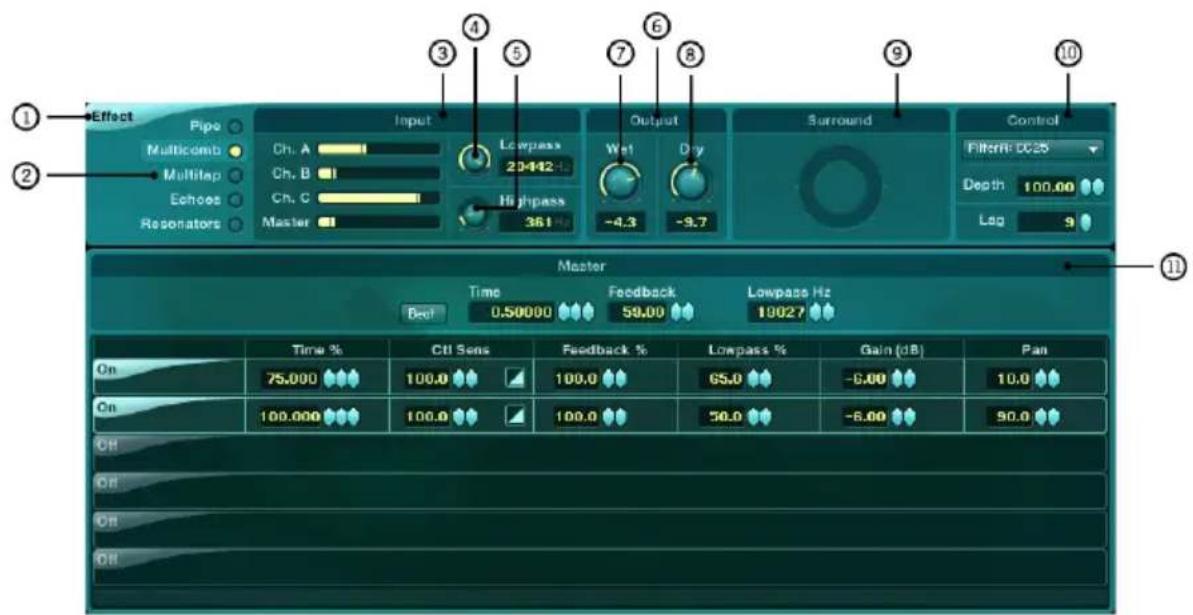Screen dimensions: 1193x615
Task: Select the Echoes effect radio button
Action: pos(237,199)
